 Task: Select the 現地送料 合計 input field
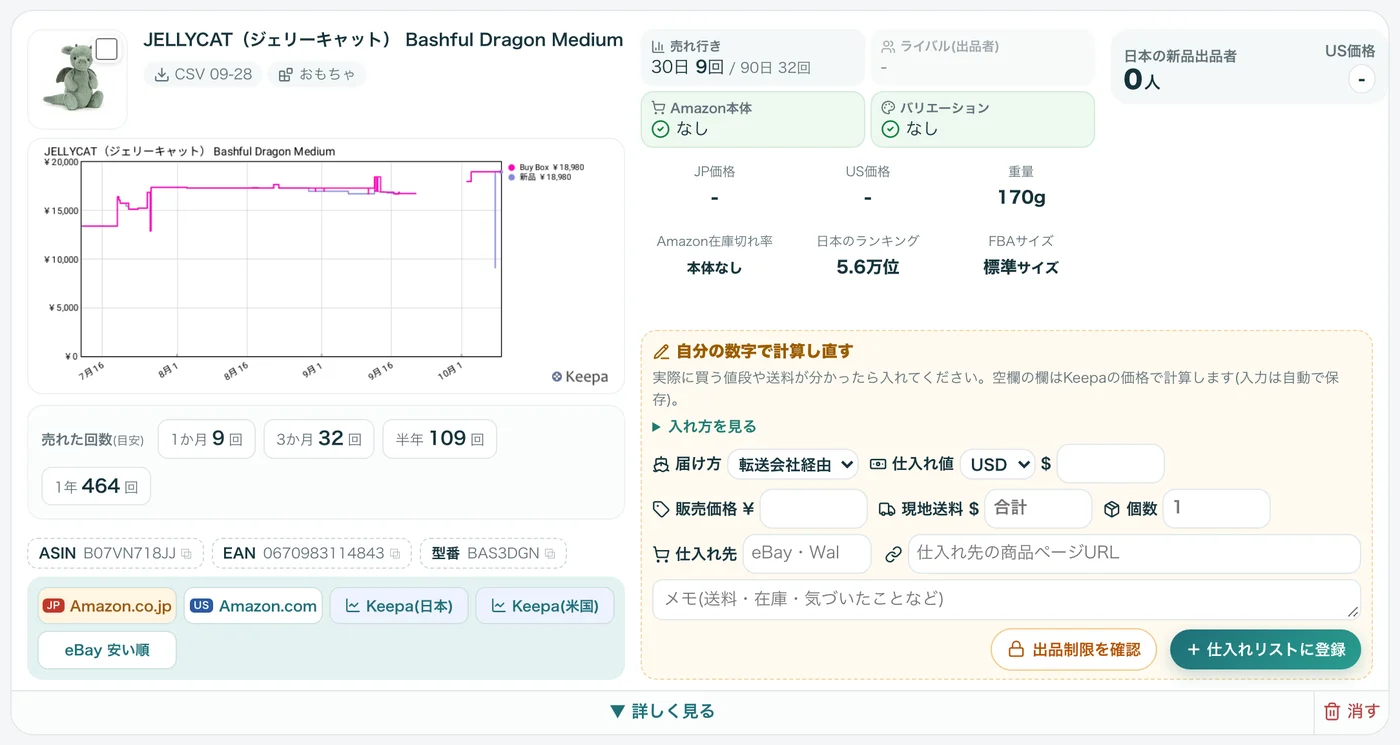pos(1038,509)
